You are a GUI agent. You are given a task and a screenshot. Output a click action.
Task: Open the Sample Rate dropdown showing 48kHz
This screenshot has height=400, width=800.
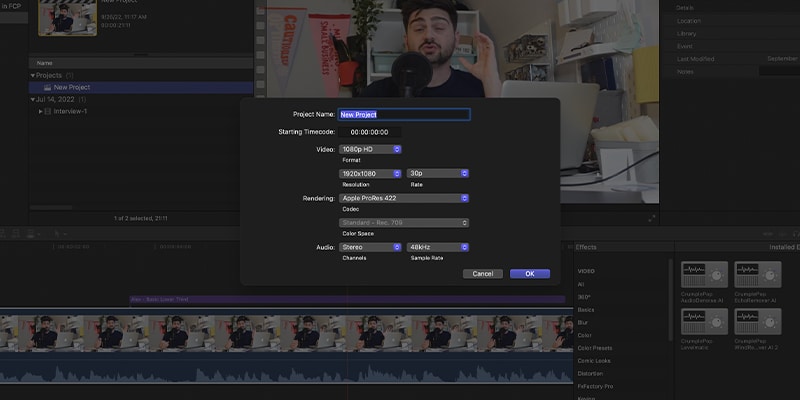pyautogui.click(x=438, y=247)
